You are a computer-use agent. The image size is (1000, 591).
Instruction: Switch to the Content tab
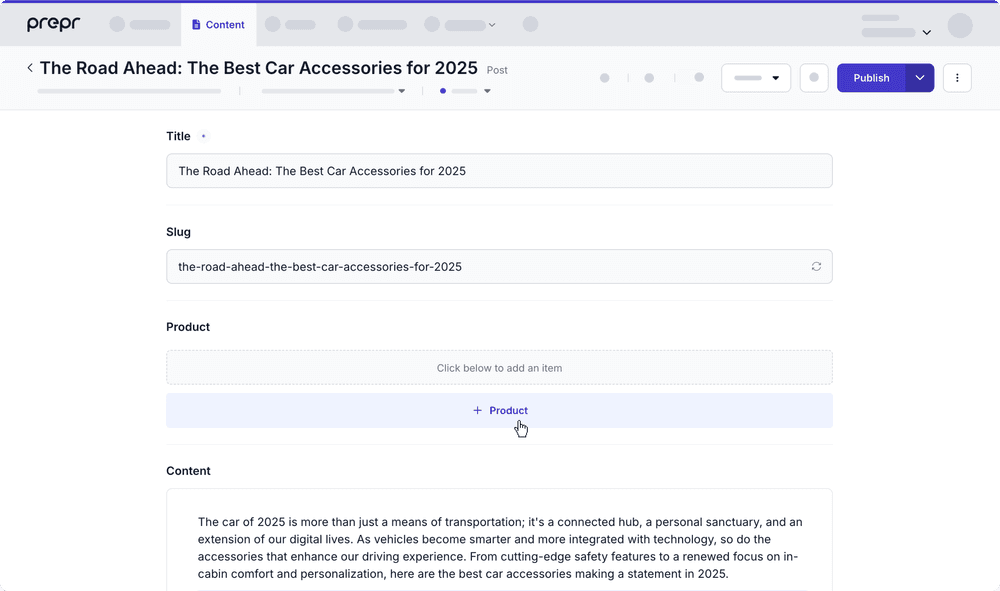(x=218, y=25)
